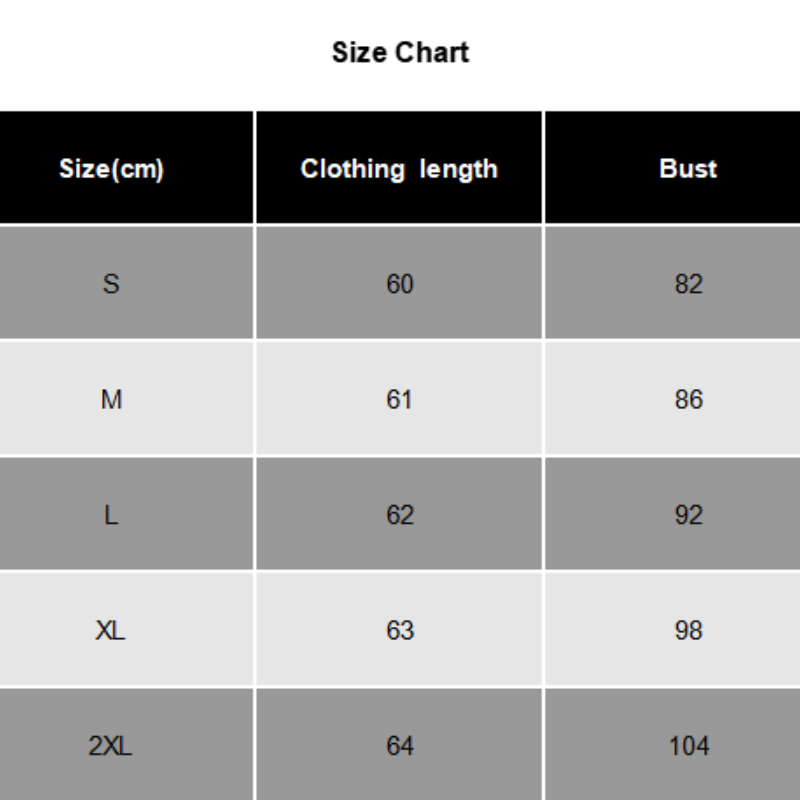
Task: Click clothing length value 60
Action: coord(399,284)
